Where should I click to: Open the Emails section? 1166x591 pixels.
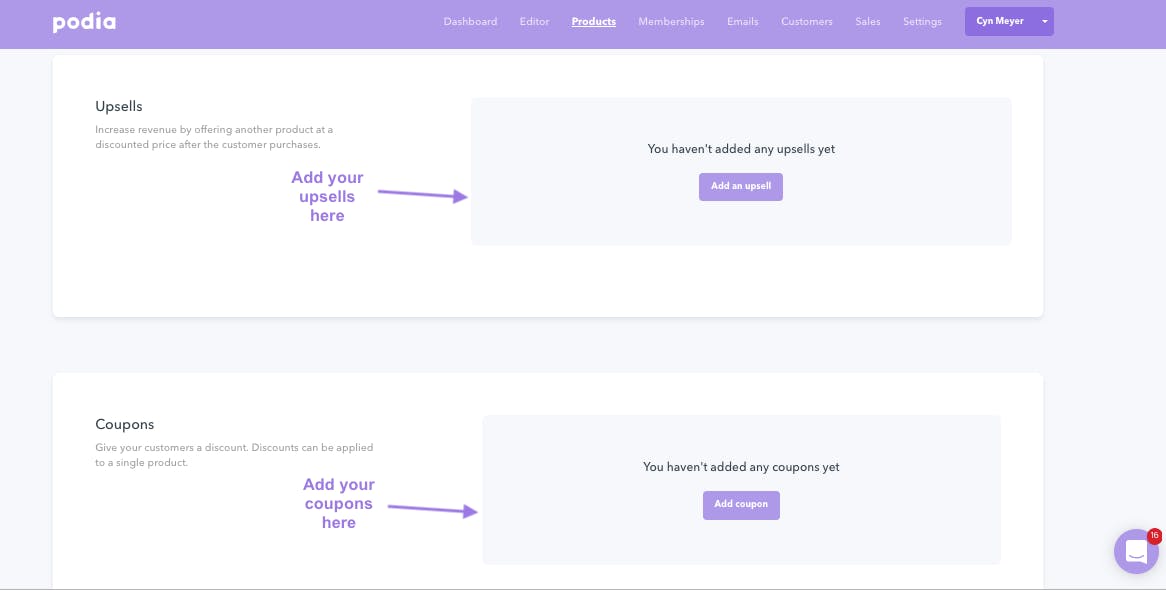742,22
